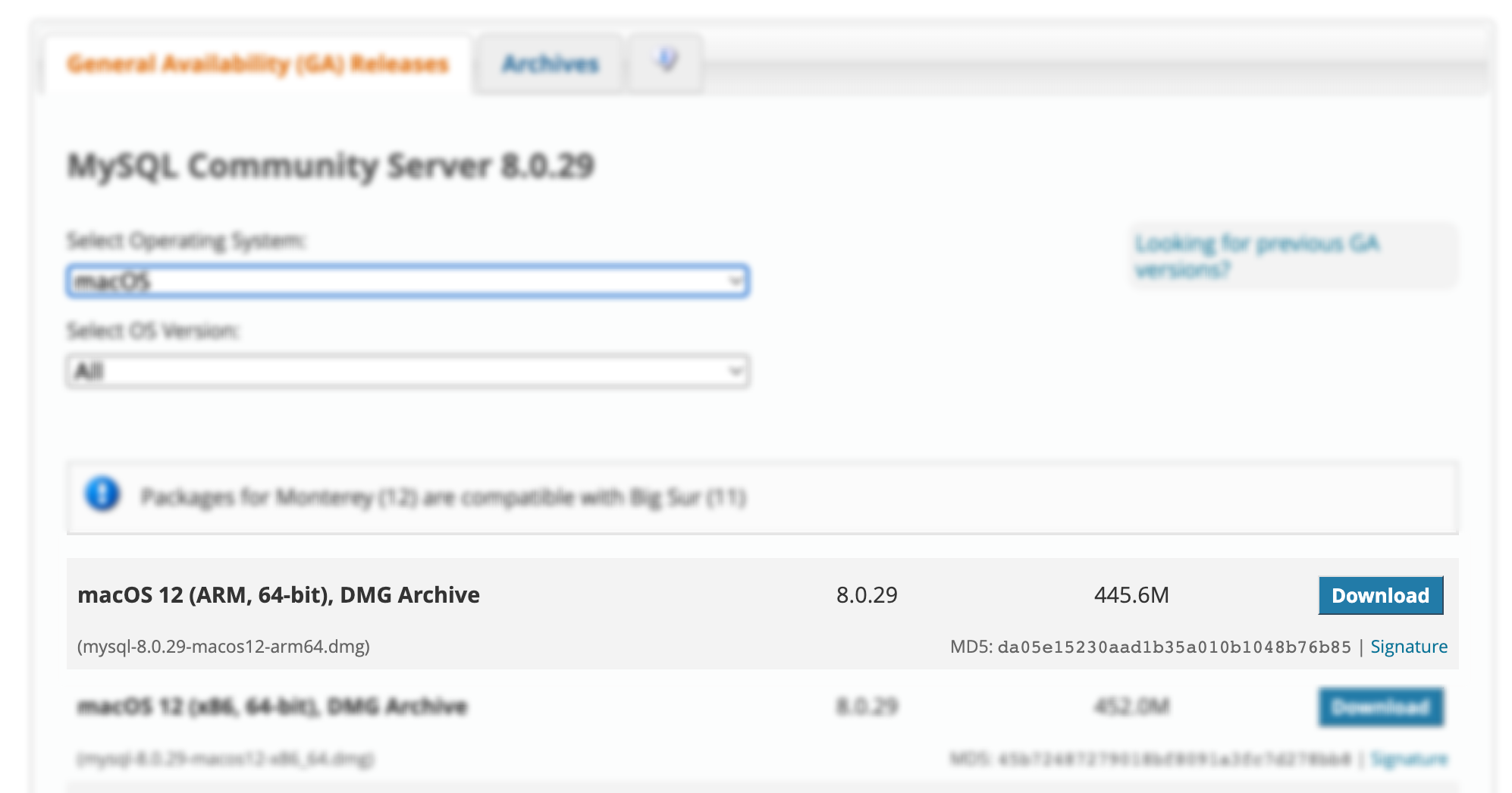Open Signature link for the x86 DMG Archive
Image resolution: width=1512 pixels, height=793 pixels.
(1409, 758)
